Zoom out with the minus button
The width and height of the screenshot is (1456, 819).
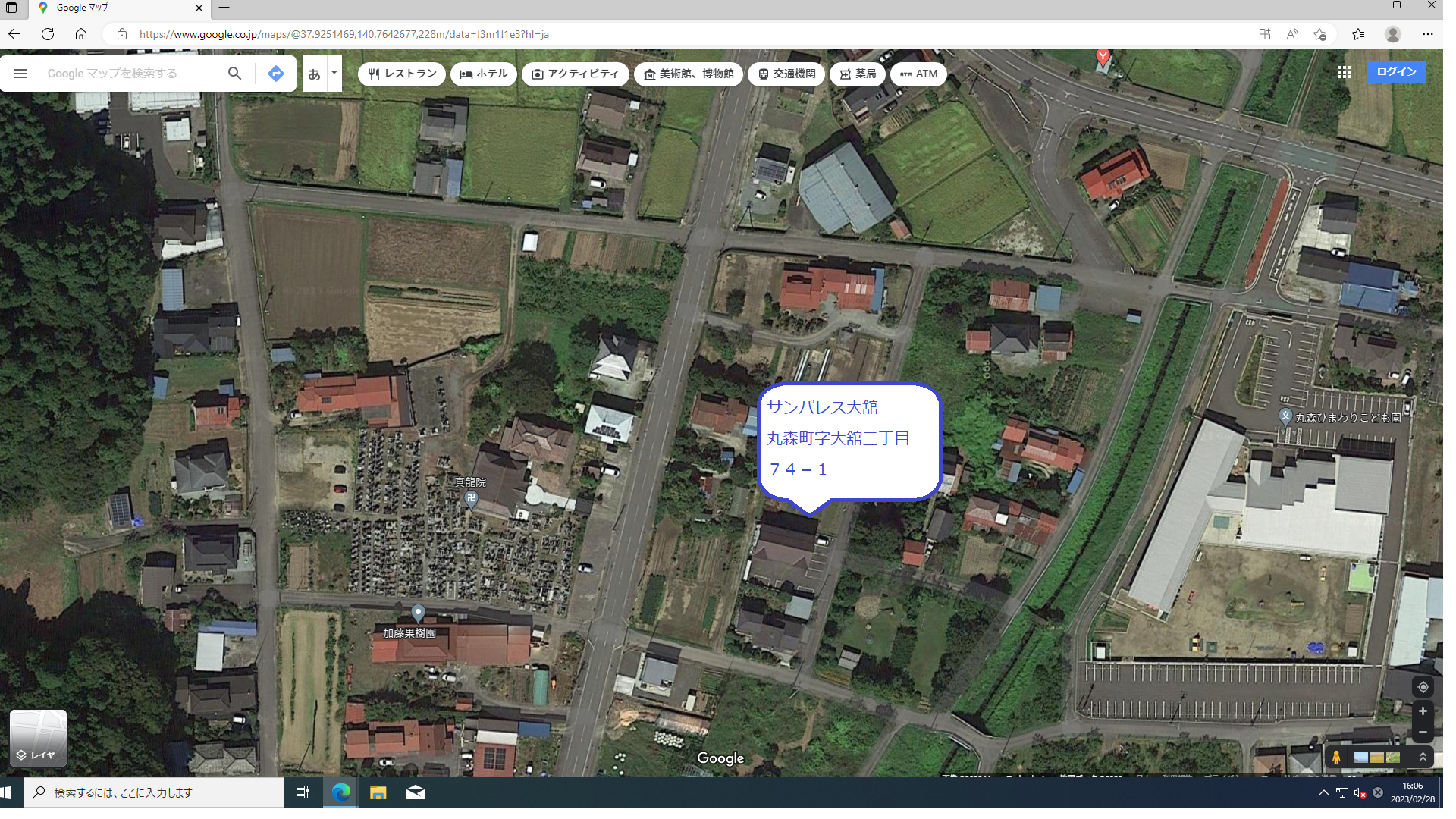click(1423, 733)
